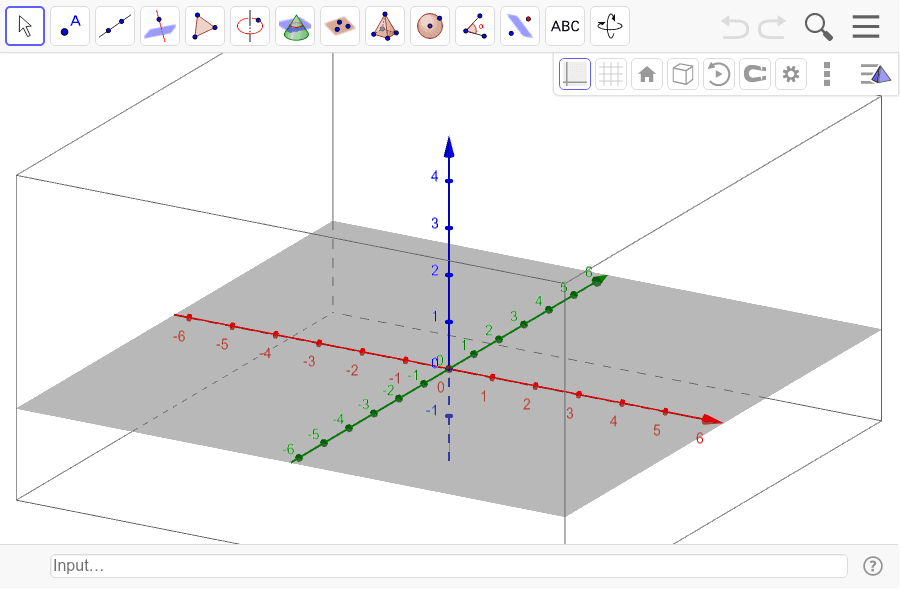This screenshot has height=589, width=900.
Task: Reset to standard home view
Action: [647, 74]
